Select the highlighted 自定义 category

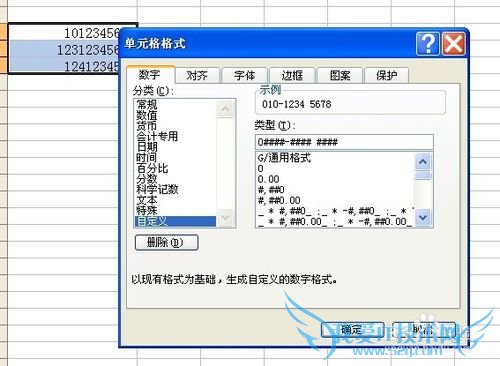tap(175, 221)
